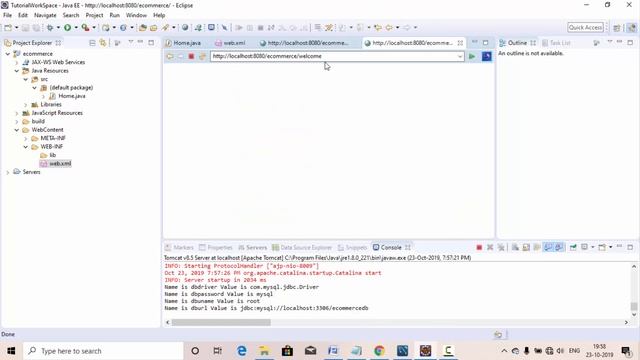Minimize the Project Explorer panel
The image size is (640, 360).
140,42
